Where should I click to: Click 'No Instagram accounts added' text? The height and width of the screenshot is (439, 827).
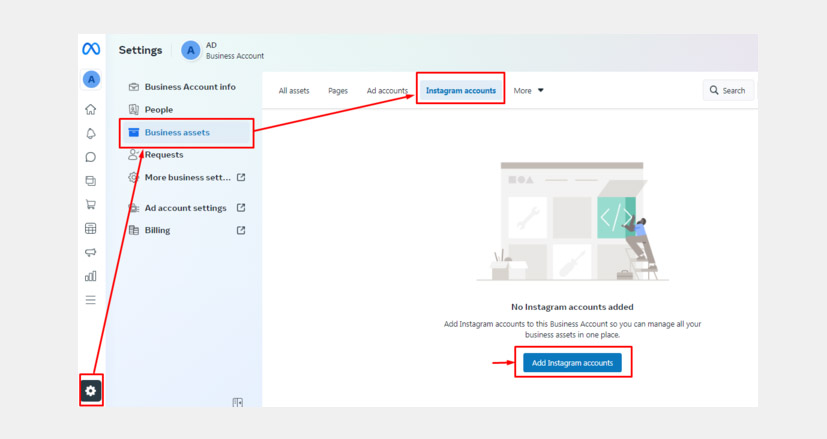[572, 307]
